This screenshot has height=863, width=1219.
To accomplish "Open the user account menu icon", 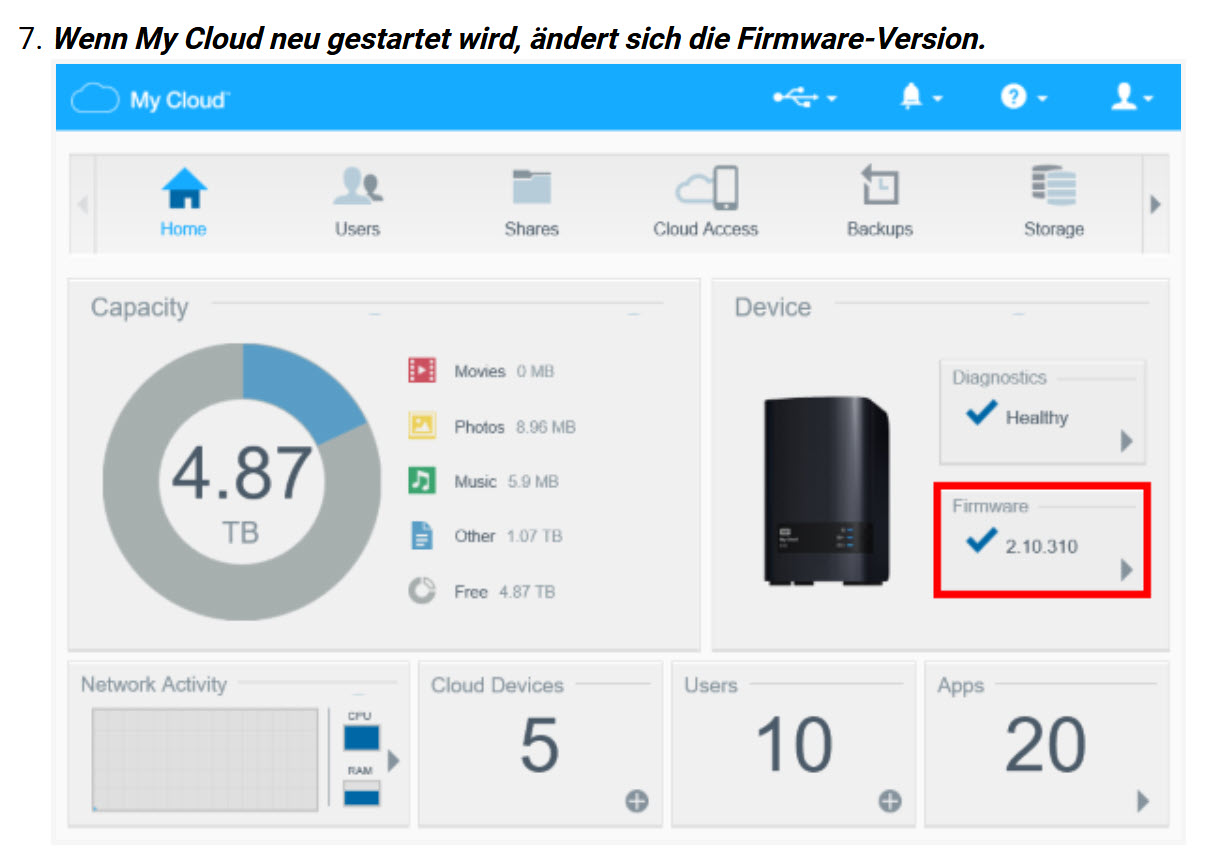I will click(x=1131, y=97).
